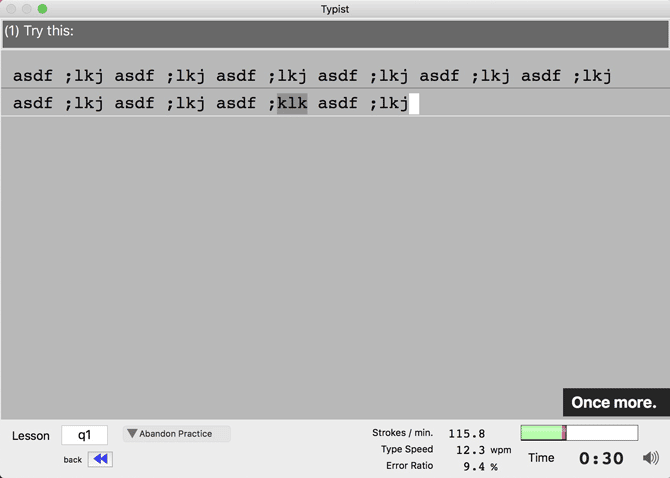Toggle the sound speaker icon
This screenshot has height=478, width=670.
[x=650, y=458]
